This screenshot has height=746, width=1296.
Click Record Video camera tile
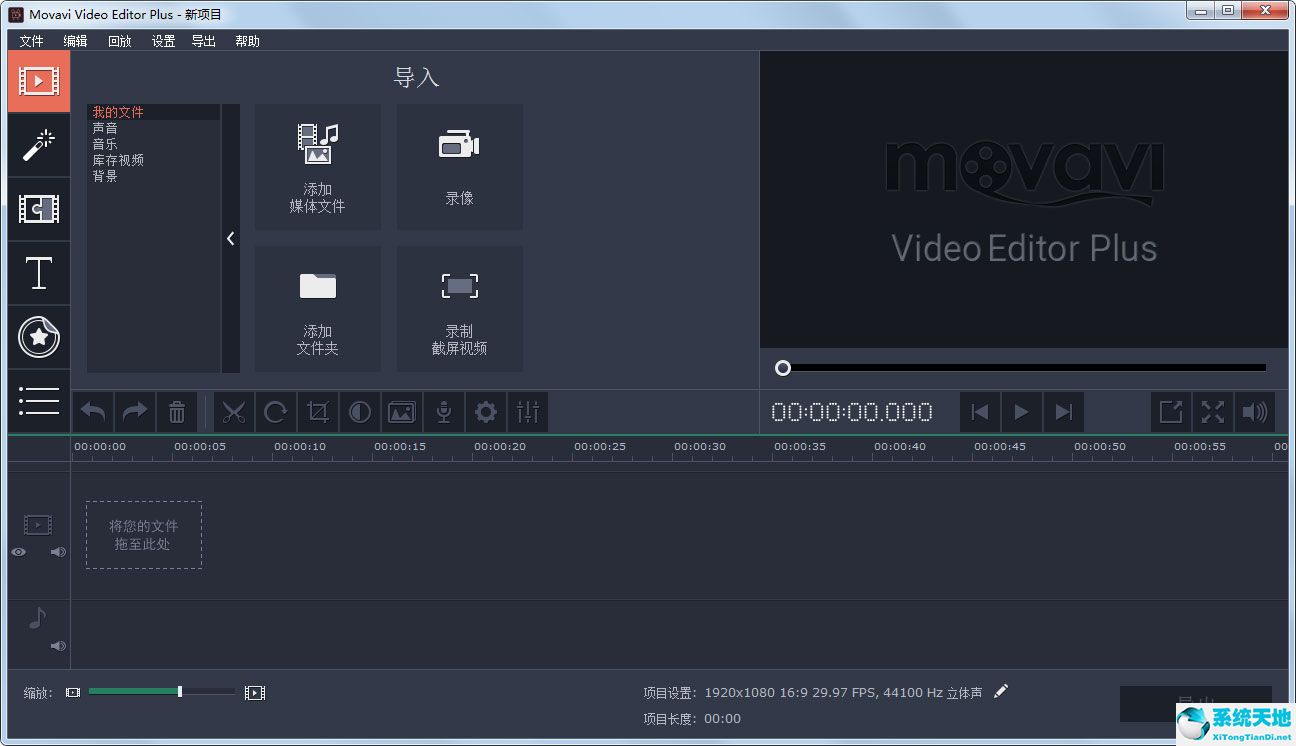460,167
